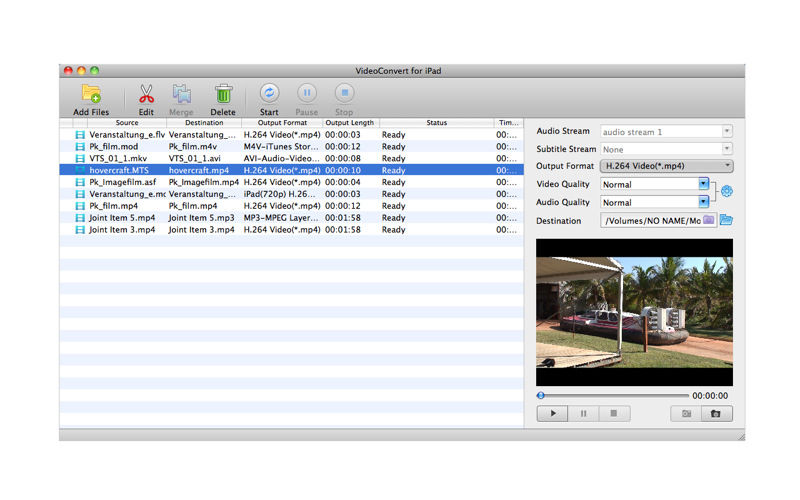This screenshot has height=500, width=800.
Task: Click destination cell Joint Item 5.mp3
Action: pos(202,218)
